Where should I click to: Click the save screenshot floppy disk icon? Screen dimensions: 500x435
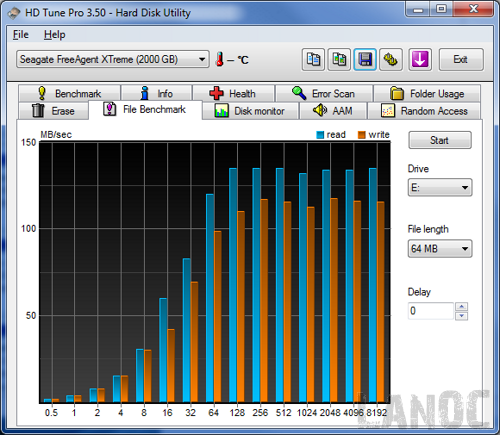point(365,60)
